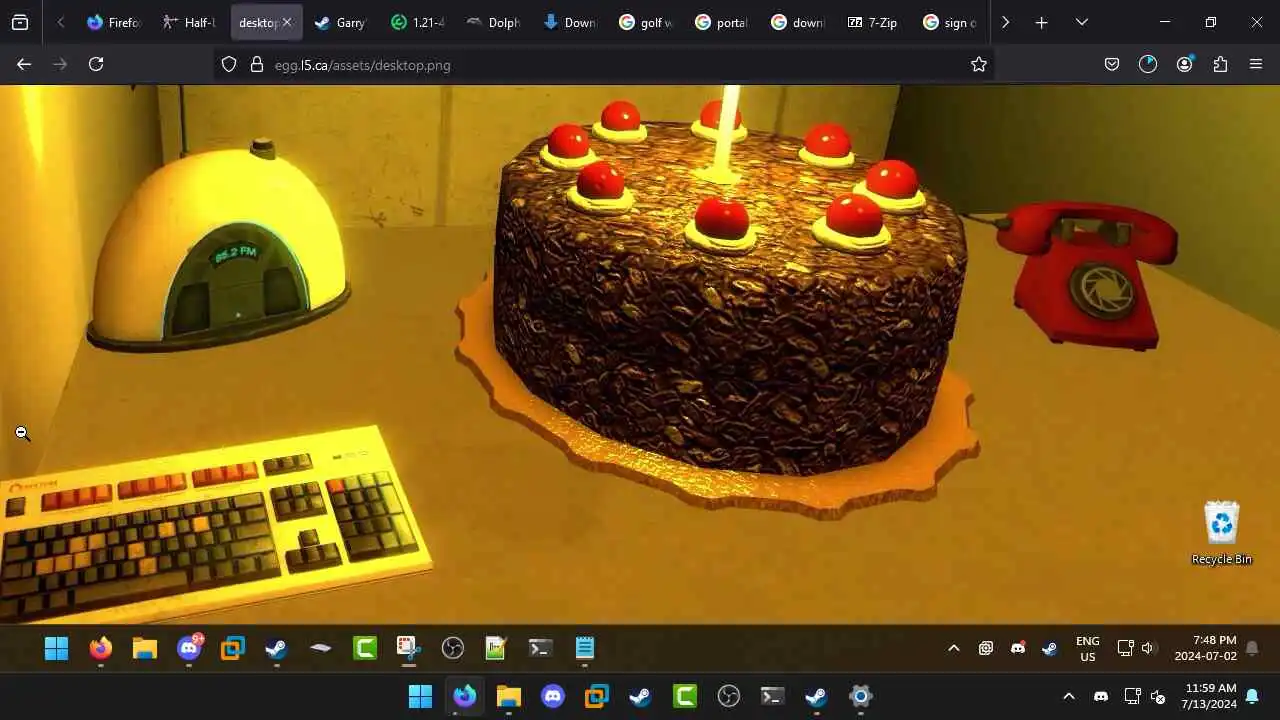Show site security info via padlock
The width and height of the screenshot is (1280, 720).
coord(256,64)
